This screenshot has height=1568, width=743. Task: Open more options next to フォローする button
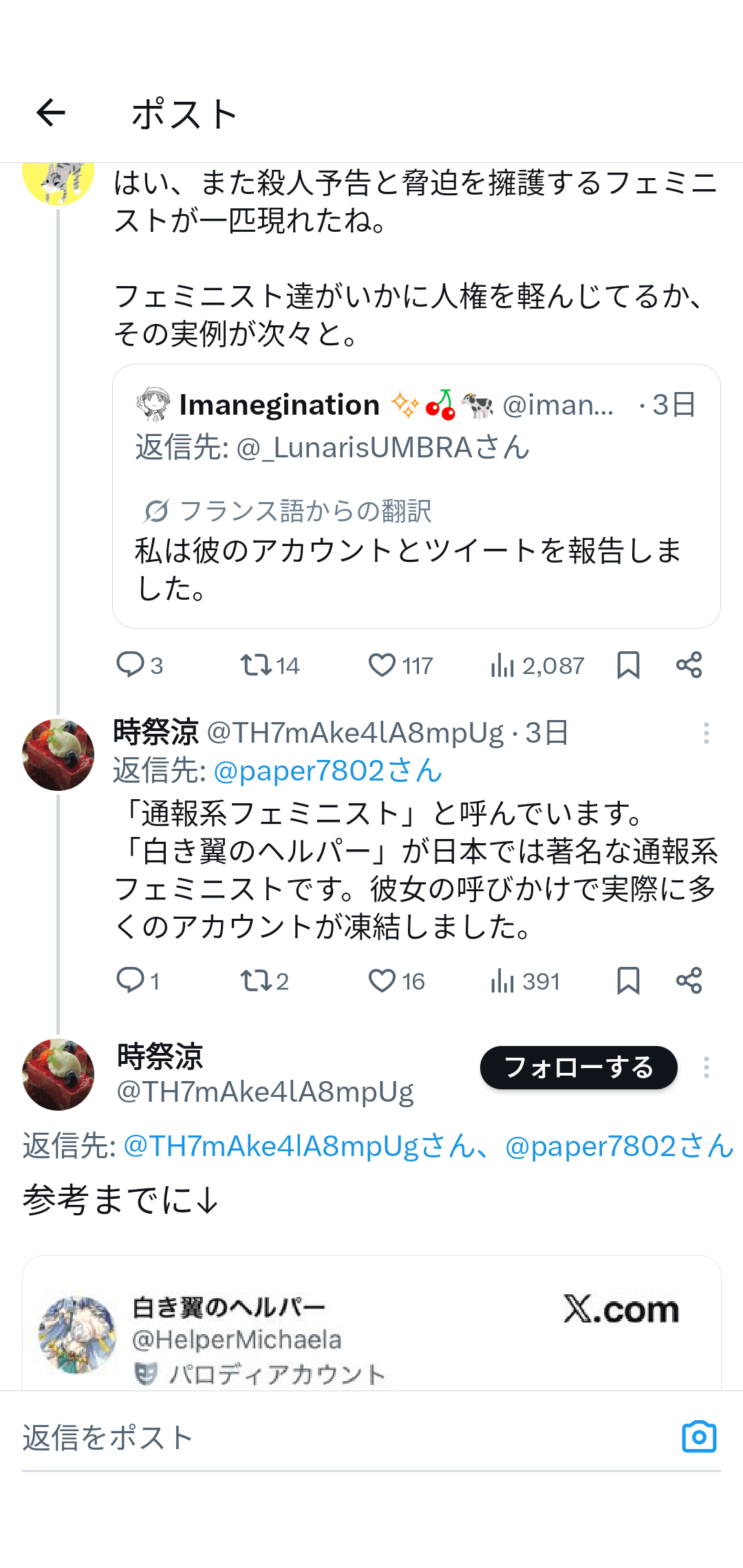(x=706, y=1067)
